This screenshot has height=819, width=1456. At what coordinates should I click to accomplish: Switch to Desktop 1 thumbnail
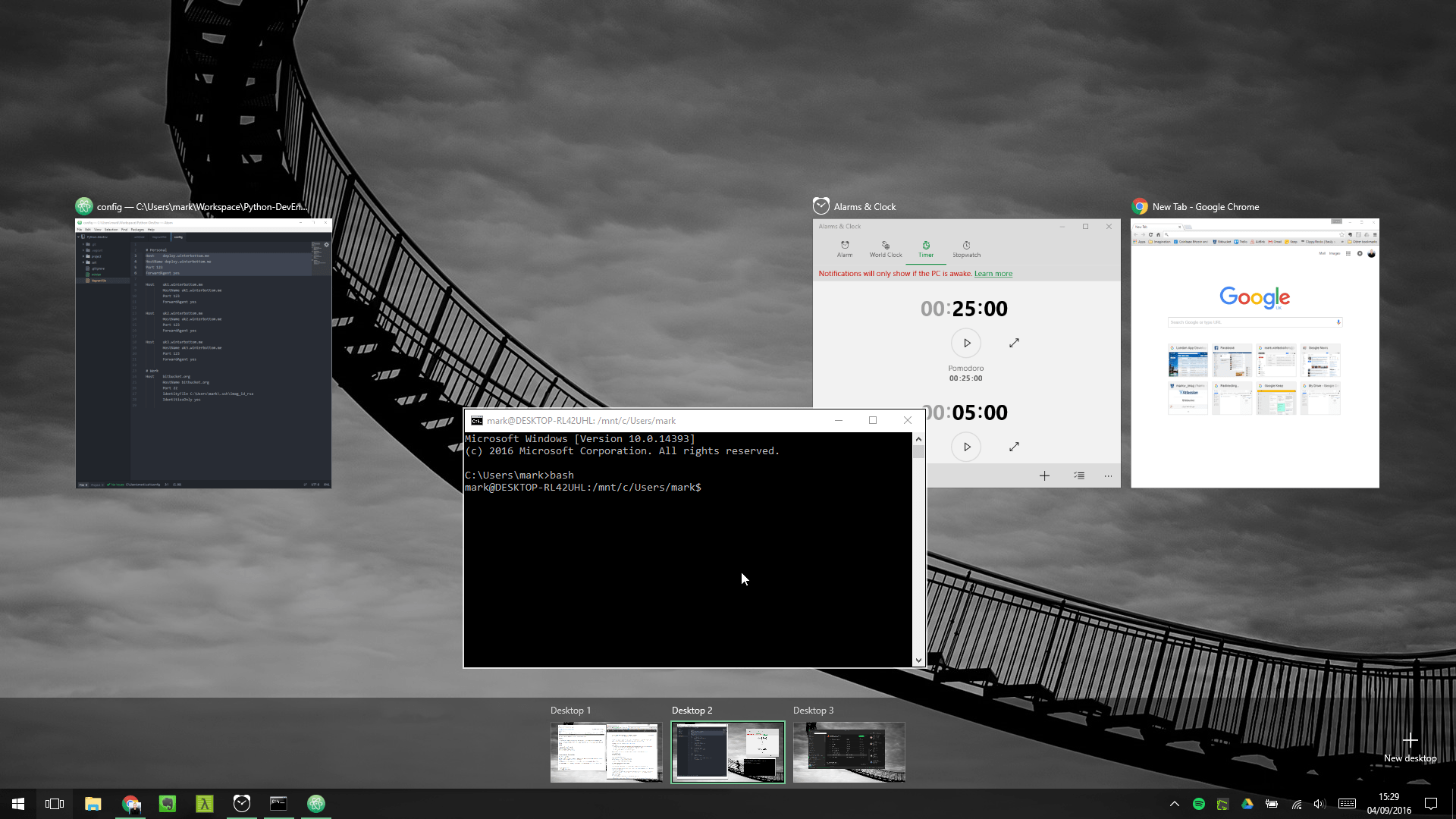point(606,752)
